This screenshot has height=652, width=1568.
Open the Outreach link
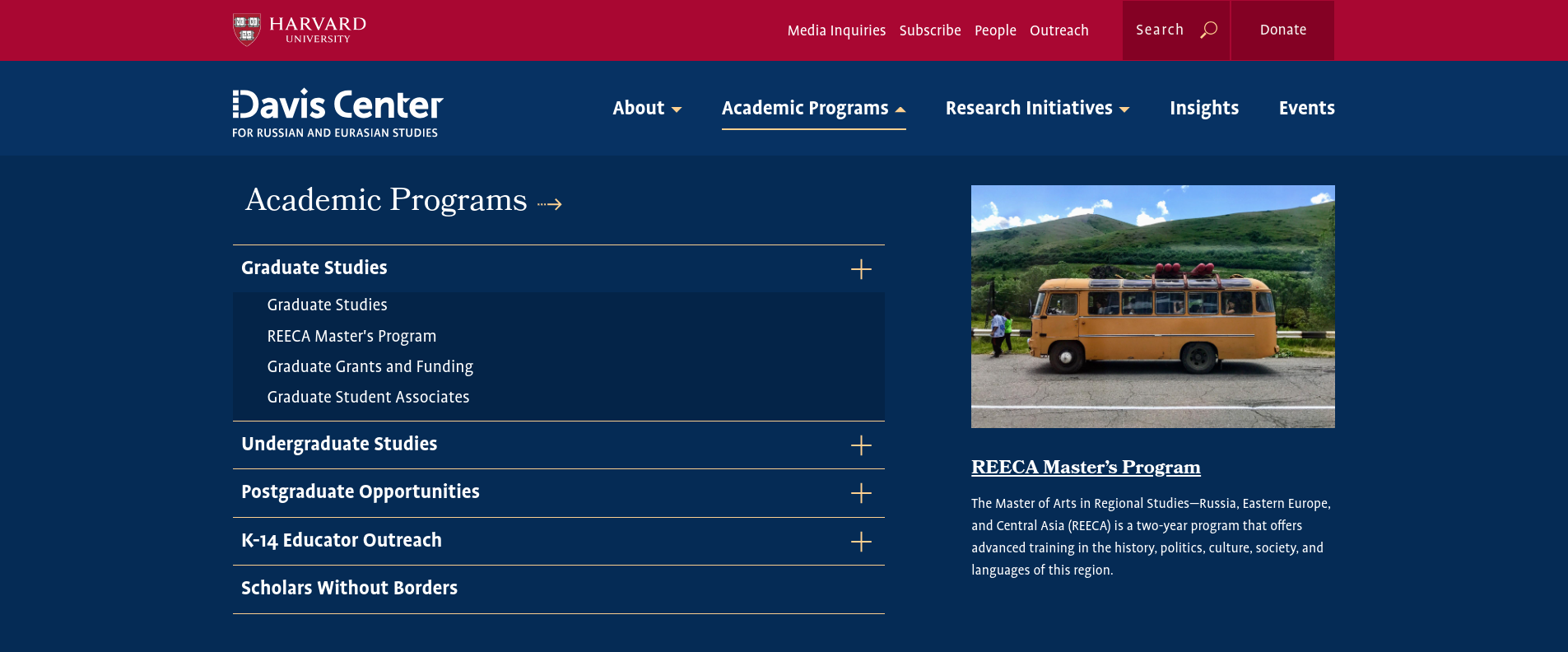pos(1059,30)
